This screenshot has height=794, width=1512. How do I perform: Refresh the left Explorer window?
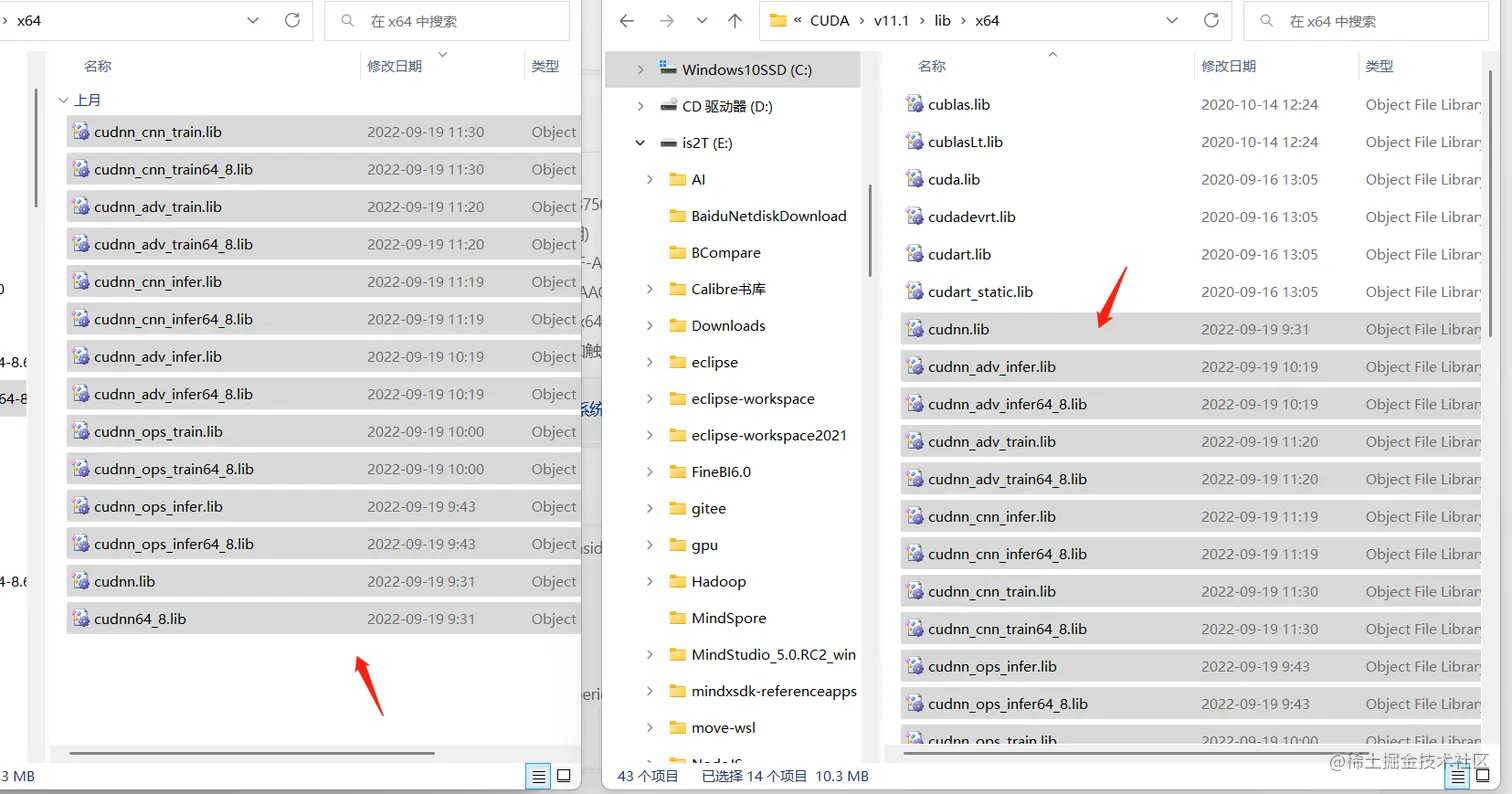coord(292,20)
